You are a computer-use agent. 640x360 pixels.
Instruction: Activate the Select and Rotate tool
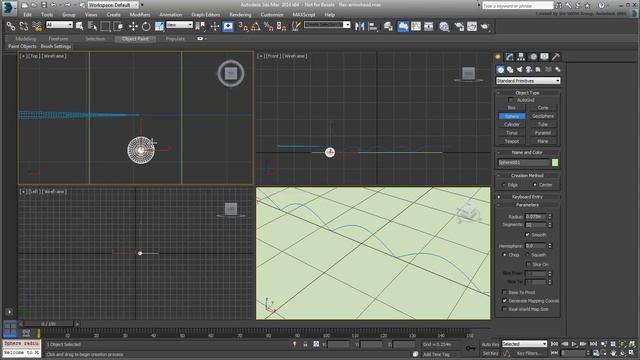[146, 26]
